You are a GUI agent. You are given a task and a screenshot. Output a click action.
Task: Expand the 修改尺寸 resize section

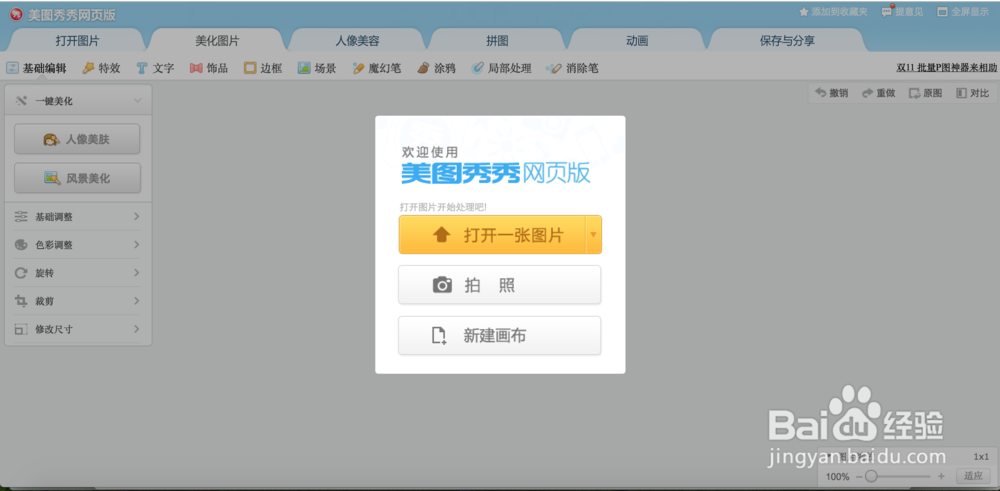(x=77, y=329)
